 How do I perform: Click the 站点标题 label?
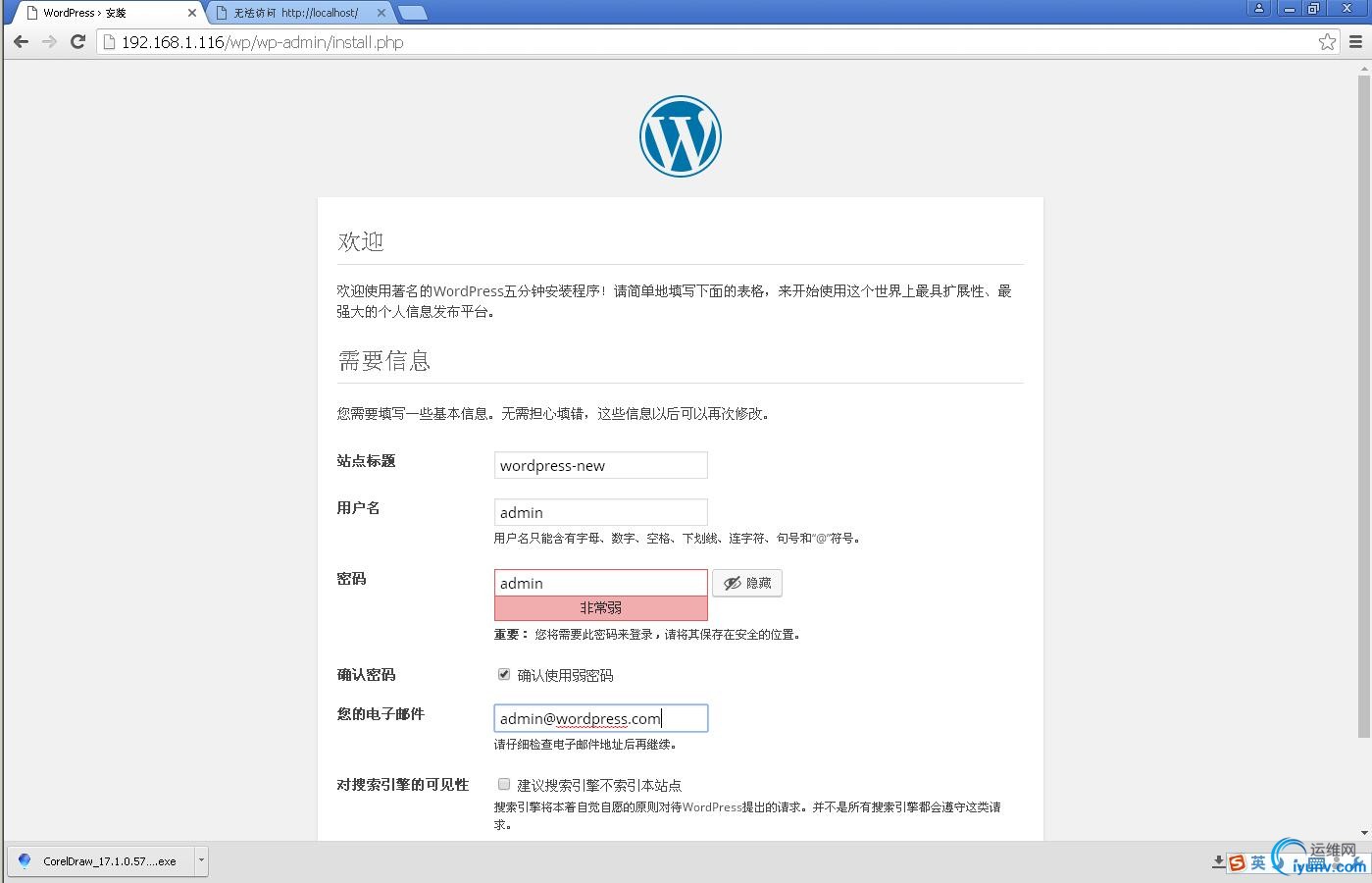pos(366,461)
